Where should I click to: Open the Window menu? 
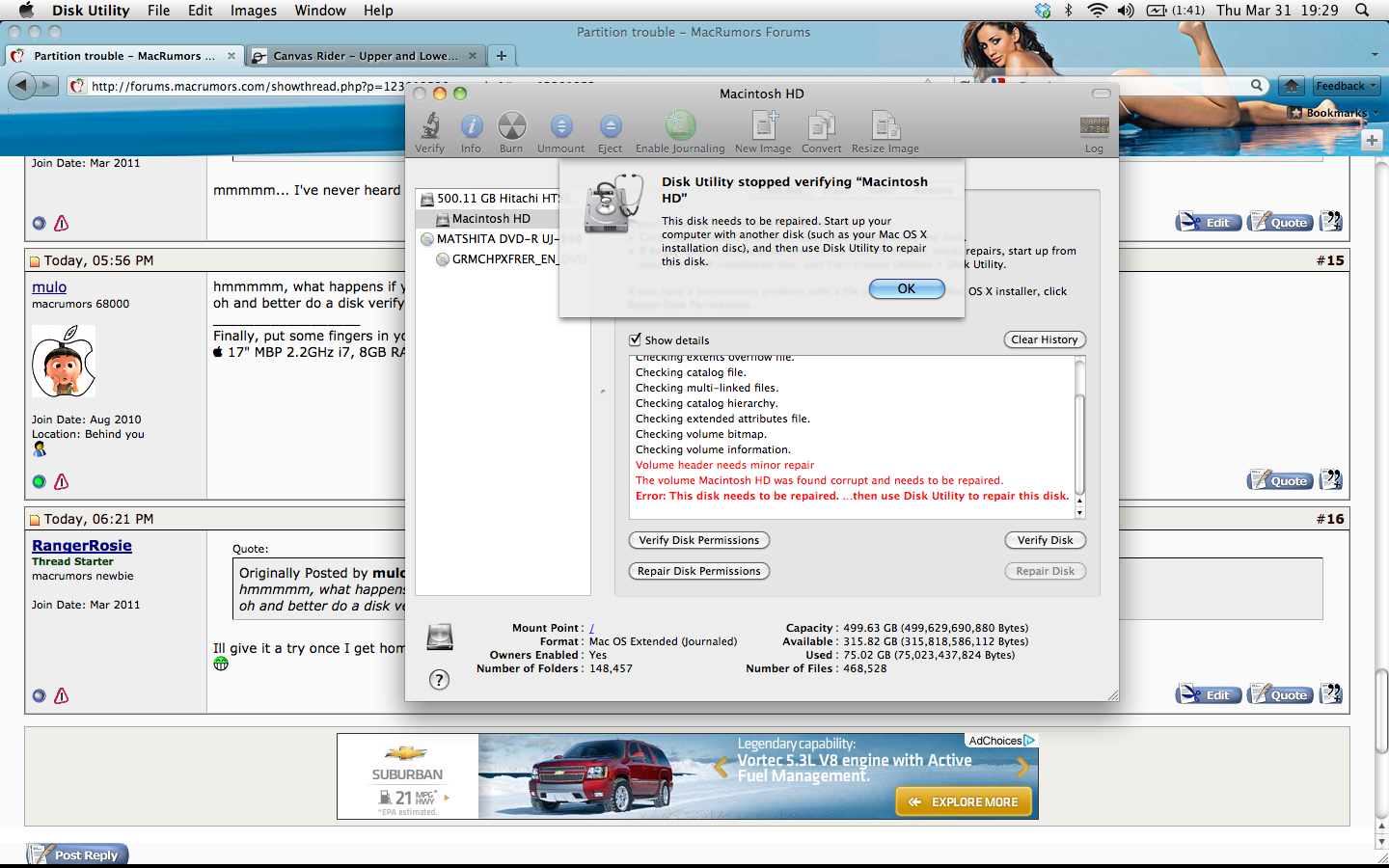320,10
